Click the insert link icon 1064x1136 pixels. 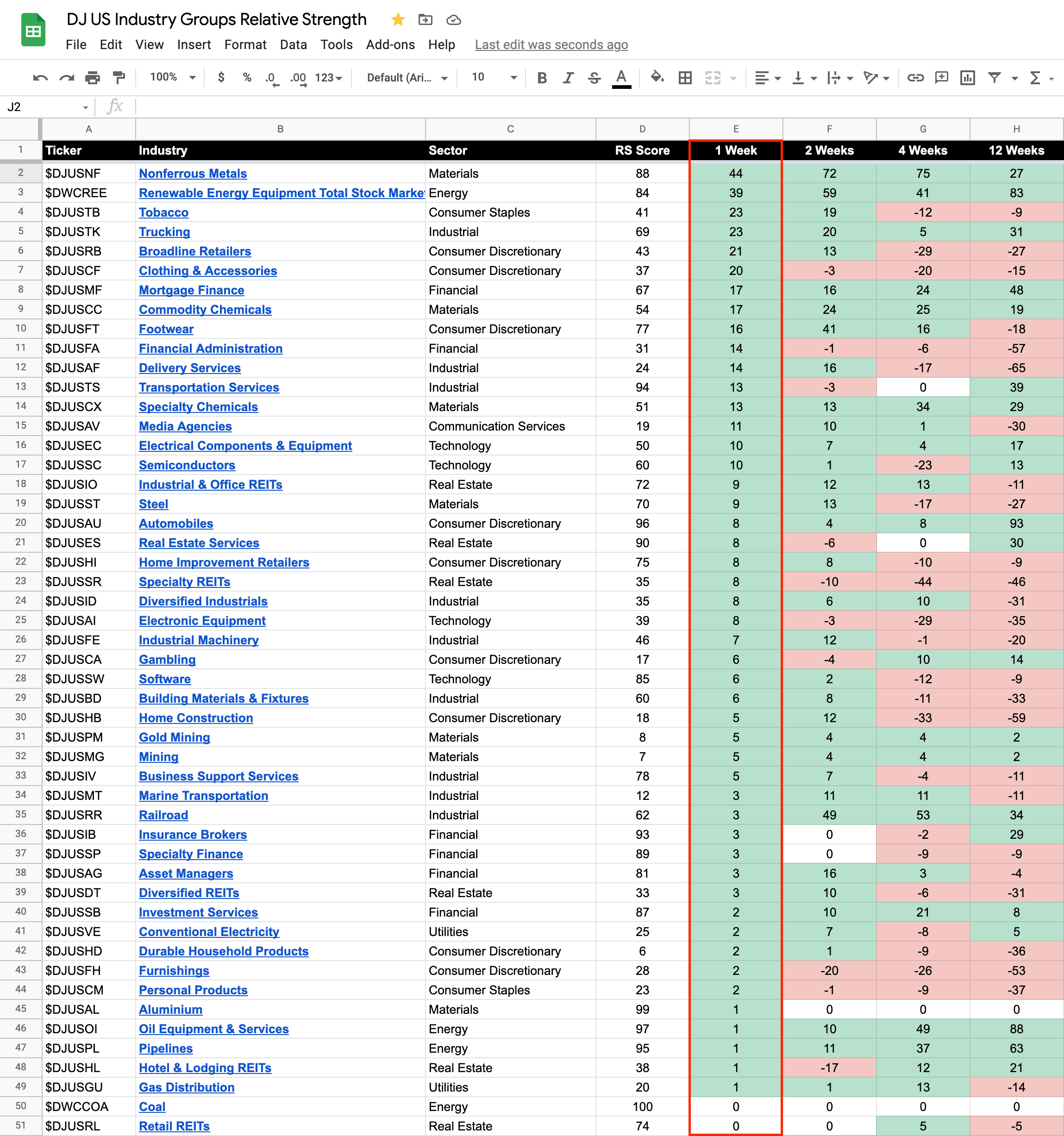pyautogui.click(x=915, y=78)
